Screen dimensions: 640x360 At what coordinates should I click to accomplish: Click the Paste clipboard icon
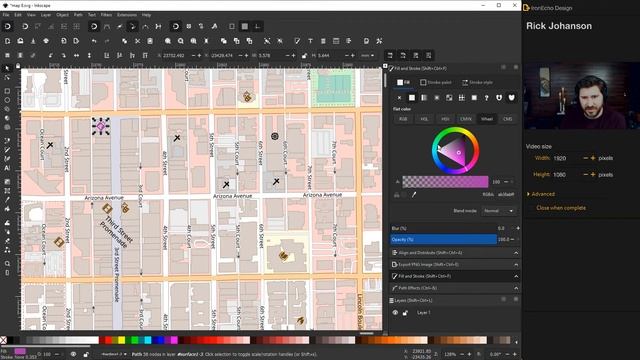coord(150,41)
